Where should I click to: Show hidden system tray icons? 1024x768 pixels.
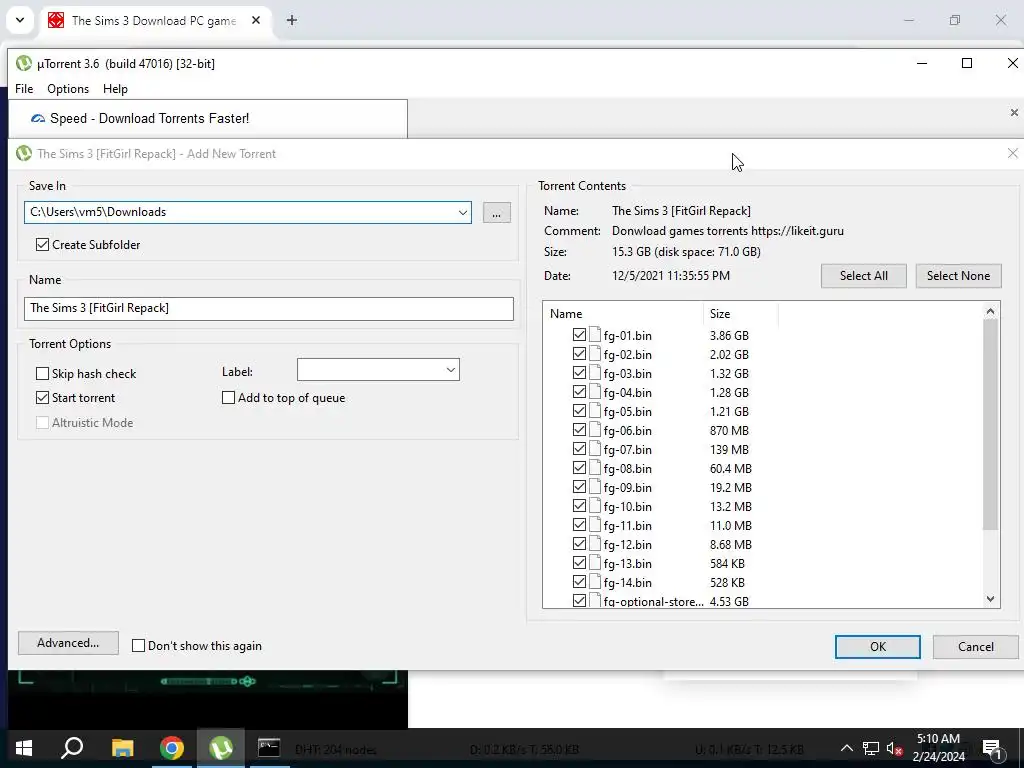846,748
